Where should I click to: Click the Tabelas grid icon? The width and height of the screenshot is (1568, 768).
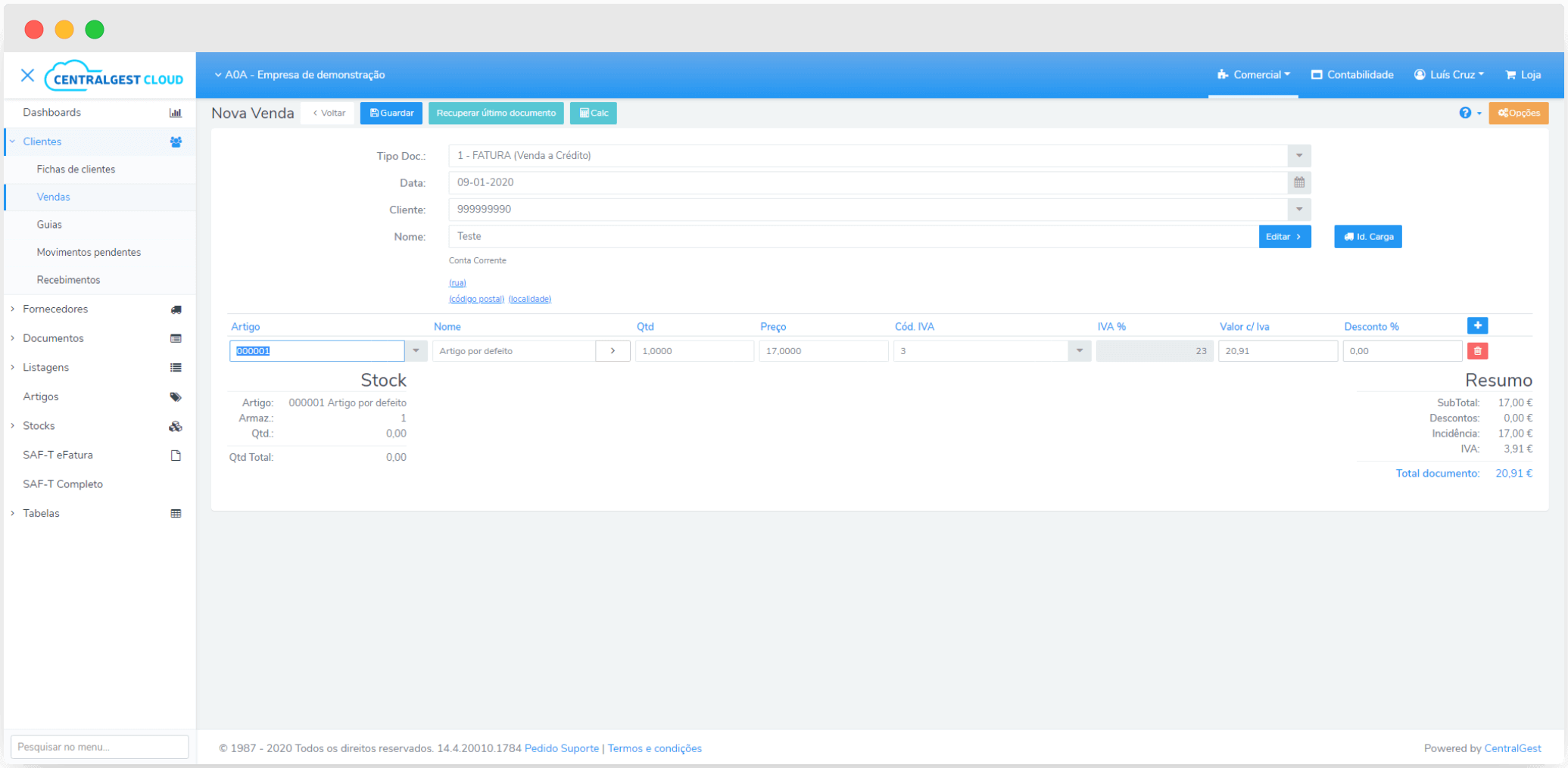176,513
